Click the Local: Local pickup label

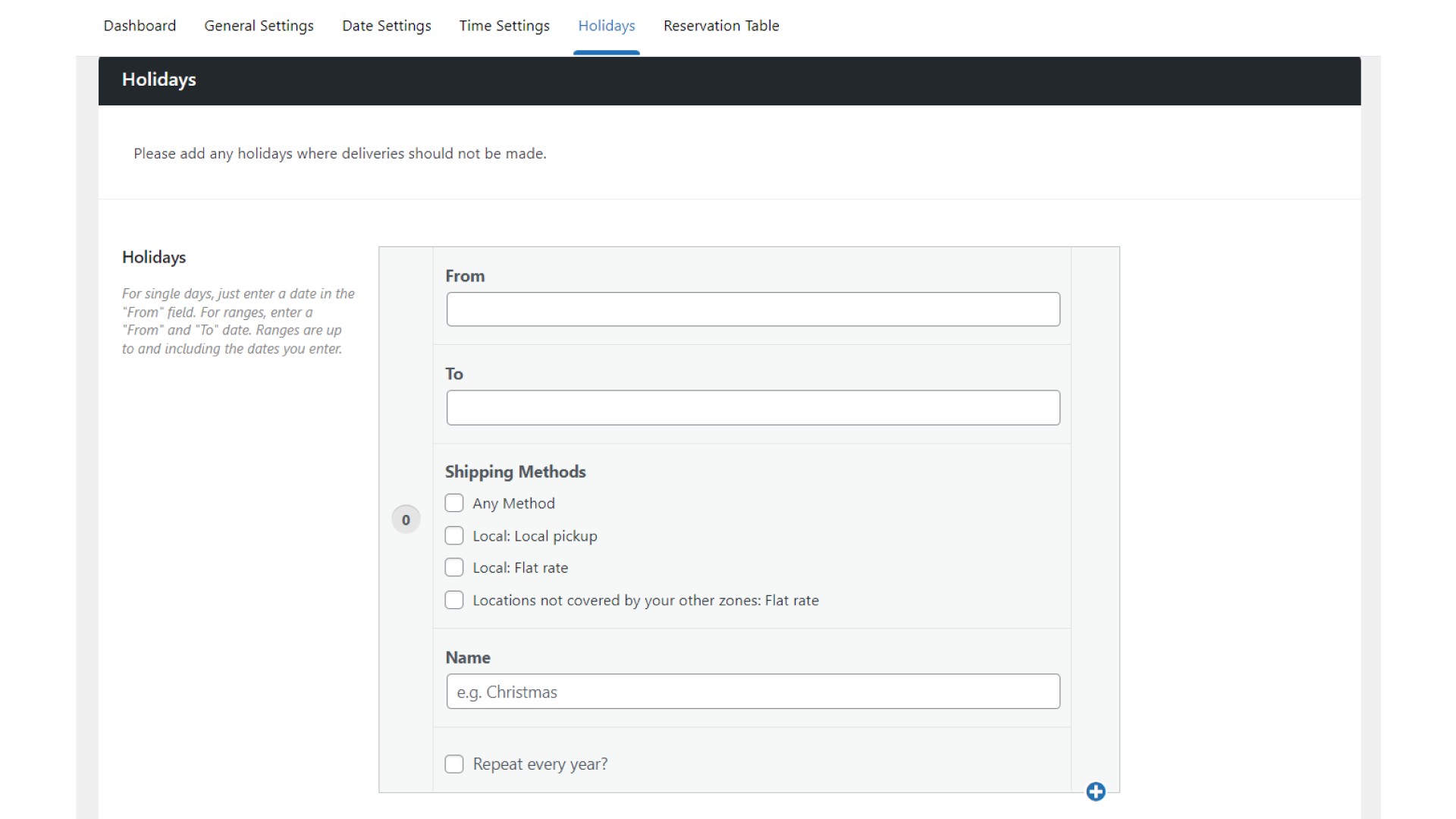point(535,536)
